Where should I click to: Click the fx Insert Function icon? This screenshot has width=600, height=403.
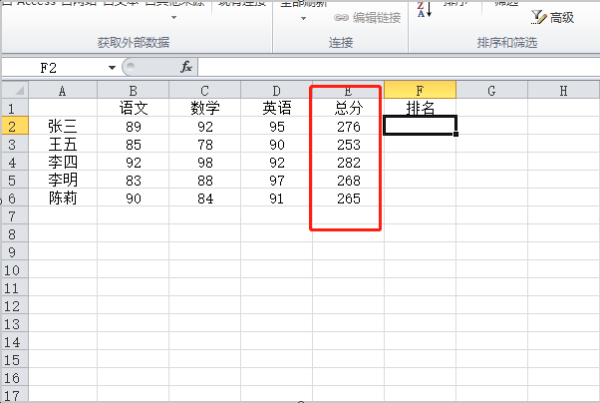click(x=186, y=67)
